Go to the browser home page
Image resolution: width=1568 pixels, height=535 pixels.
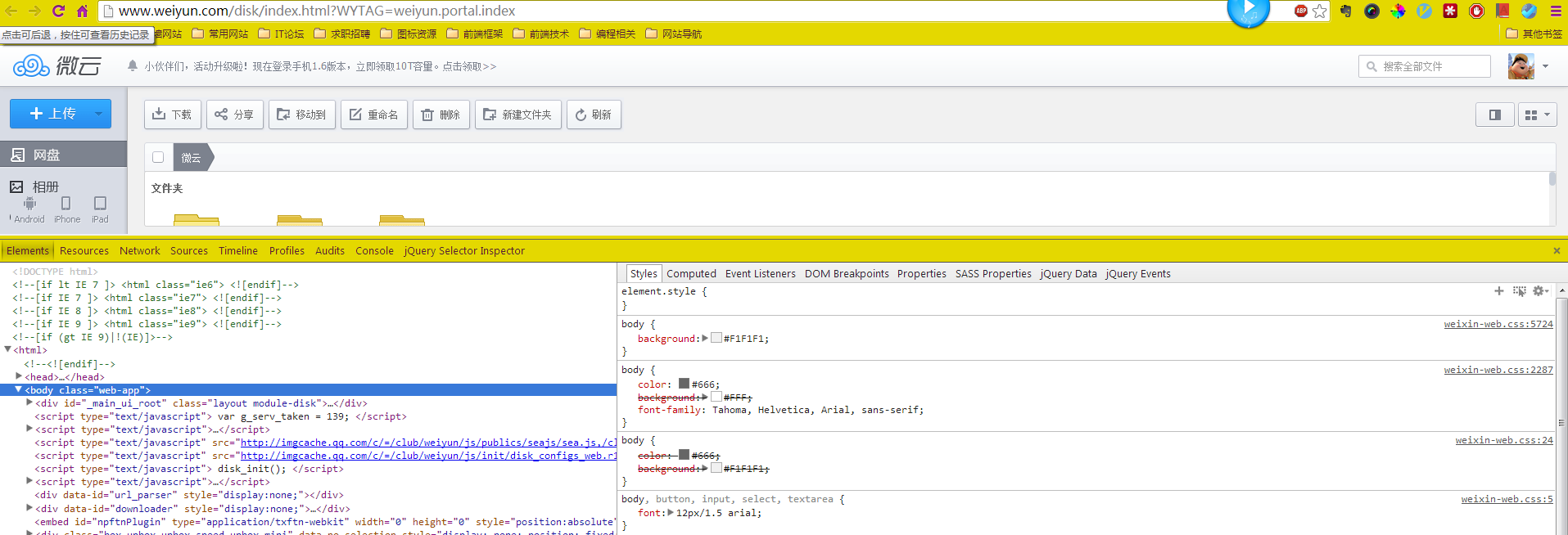[x=82, y=11]
